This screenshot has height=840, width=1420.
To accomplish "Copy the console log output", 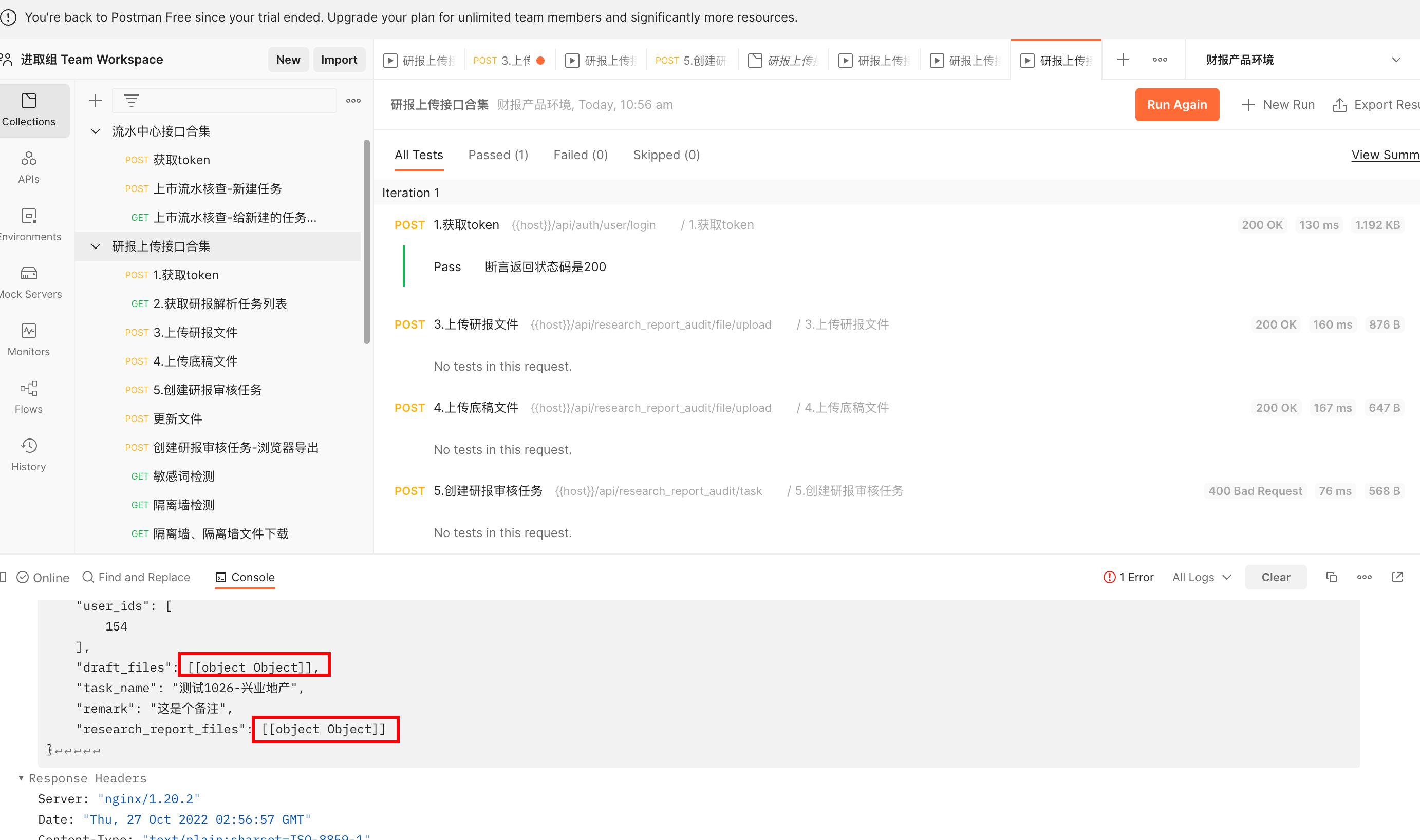I will point(1331,577).
